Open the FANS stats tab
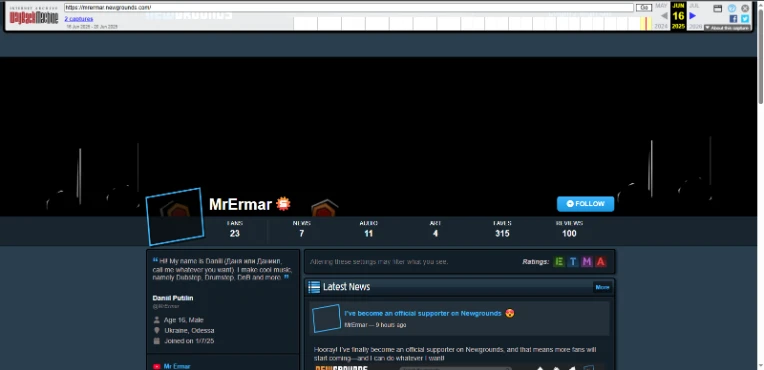Image resolution: width=764 pixels, height=370 pixels. pos(235,229)
